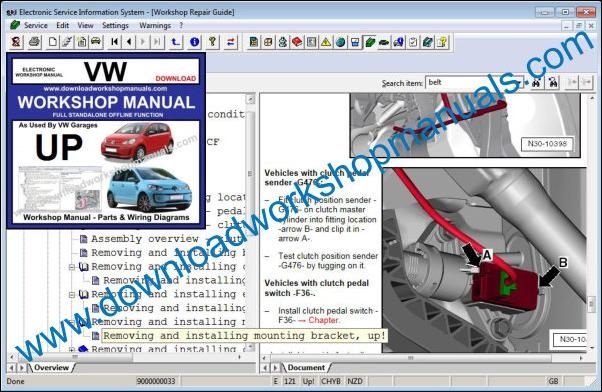Click the person figure toolbar icon
Viewport: 602px width, 392px height.
(x=283, y=41)
